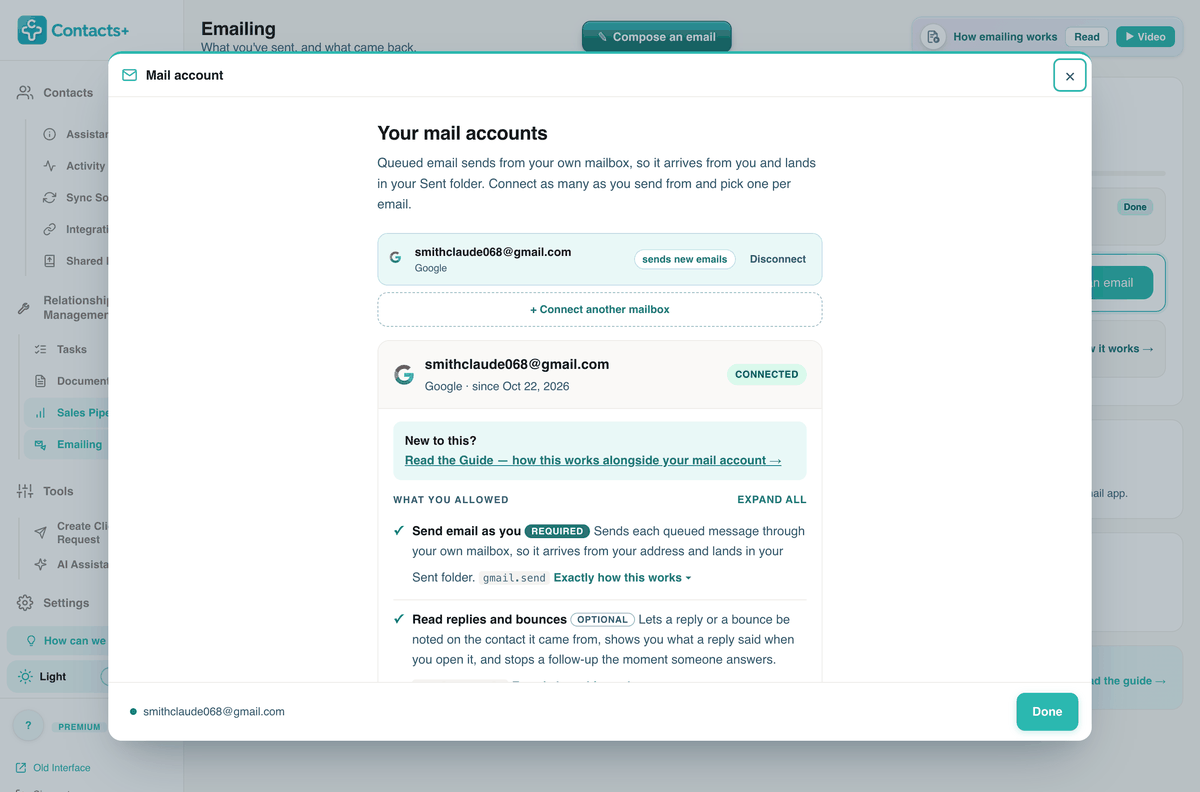This screenshot has height=792, width=1200.
Task: Click the footer smithclaude068@gmail.com status text
Action: coord(214,712)
